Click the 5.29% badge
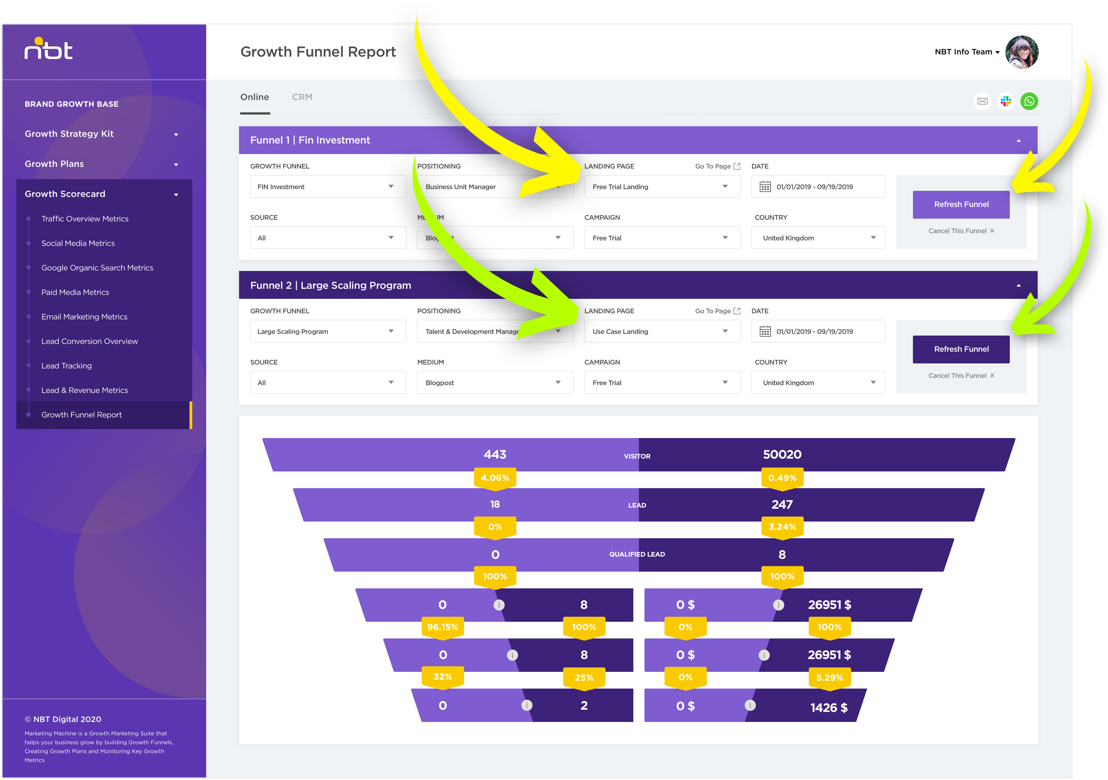 [x=830, y=678]
